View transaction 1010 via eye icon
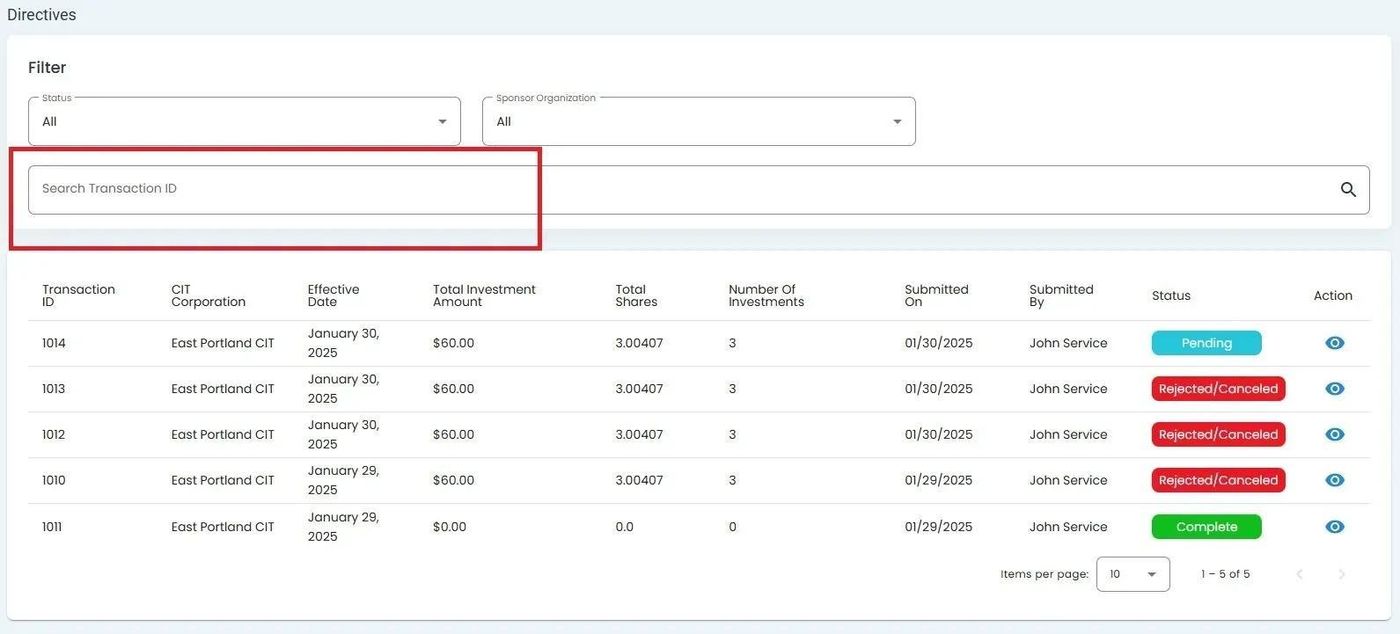This screenshot has width=1400, height=634. (x=1334, y=481)
